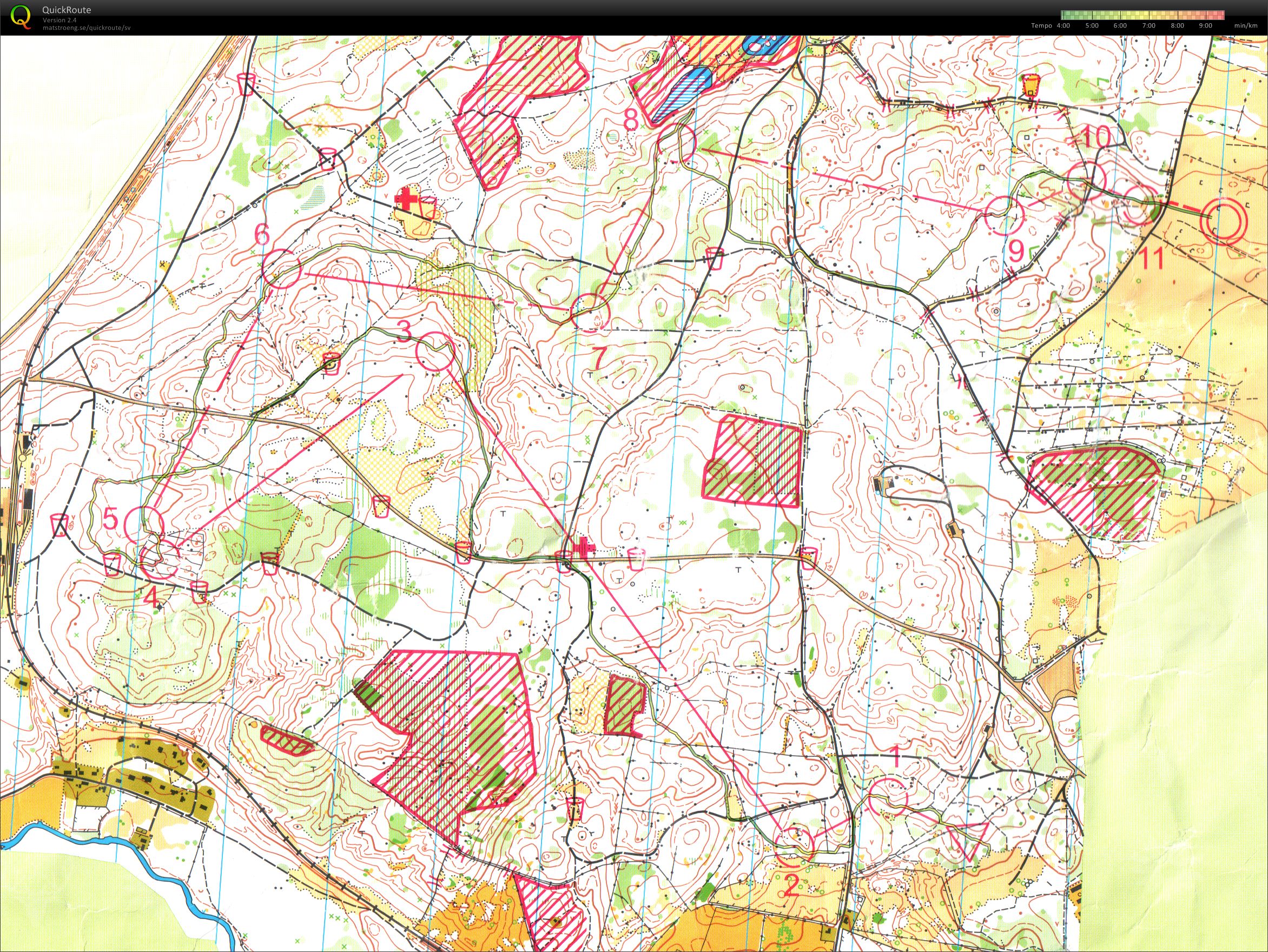Click the 4:00 tempo scale label
The width and height of the screenshot is (1268, 952).
tap(1063, 25)
